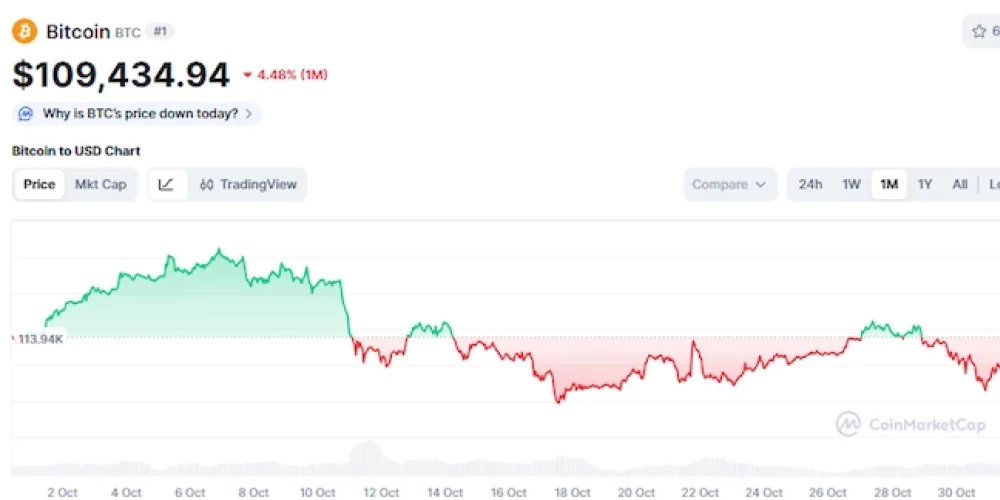This screenshot has width=1000, height=500.
Task: Switch chart to Mkt Cap view
Action: coord(101,184)
